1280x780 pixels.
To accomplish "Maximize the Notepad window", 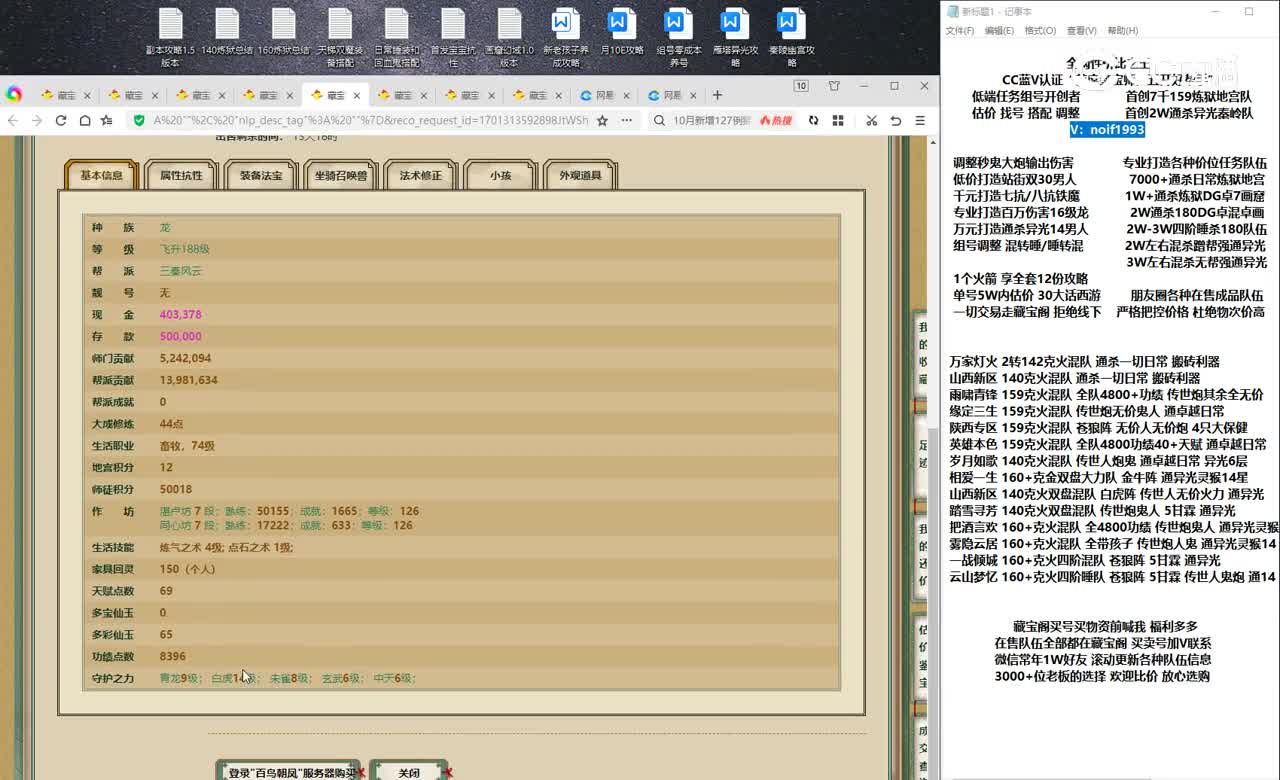I will (x=1249, y=12).
